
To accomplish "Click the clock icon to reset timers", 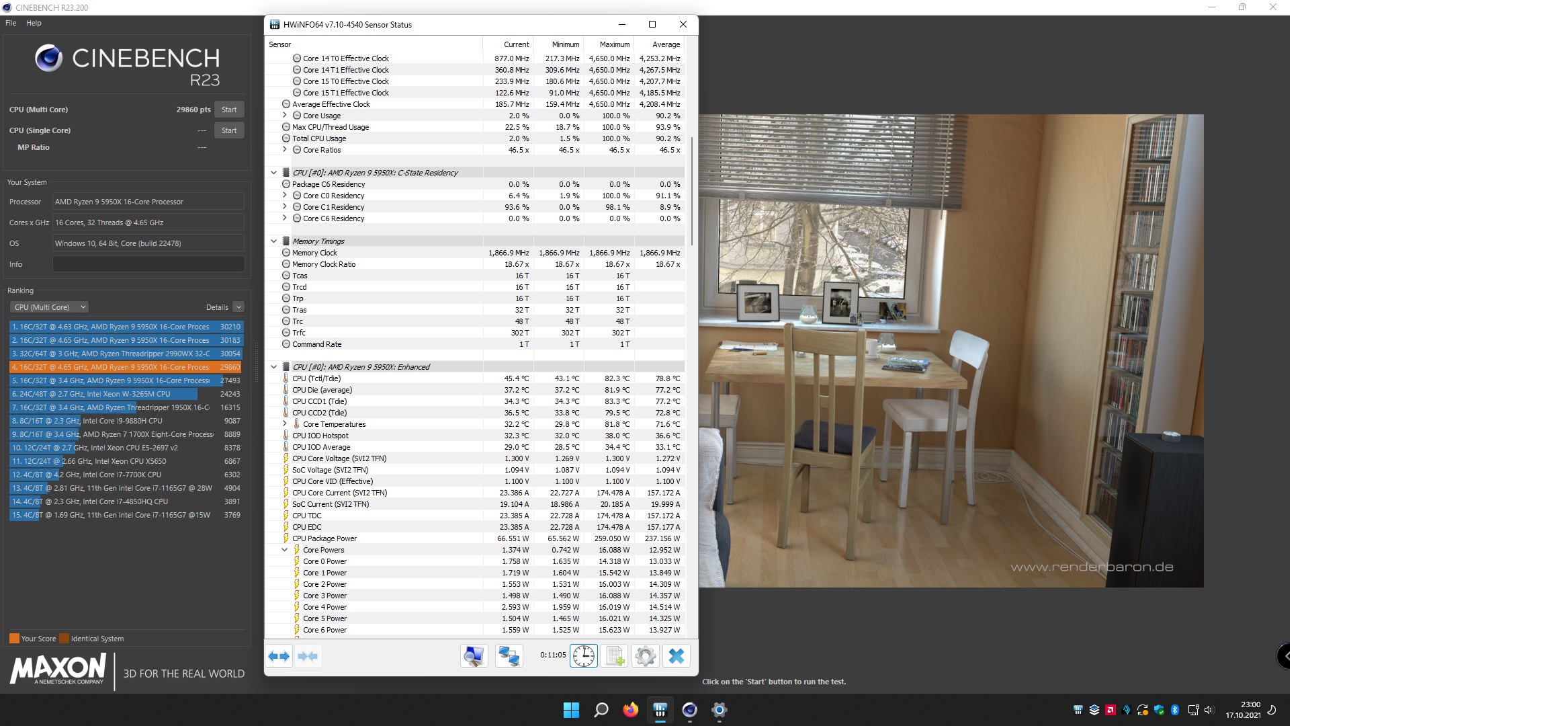I will pos(584,655).
